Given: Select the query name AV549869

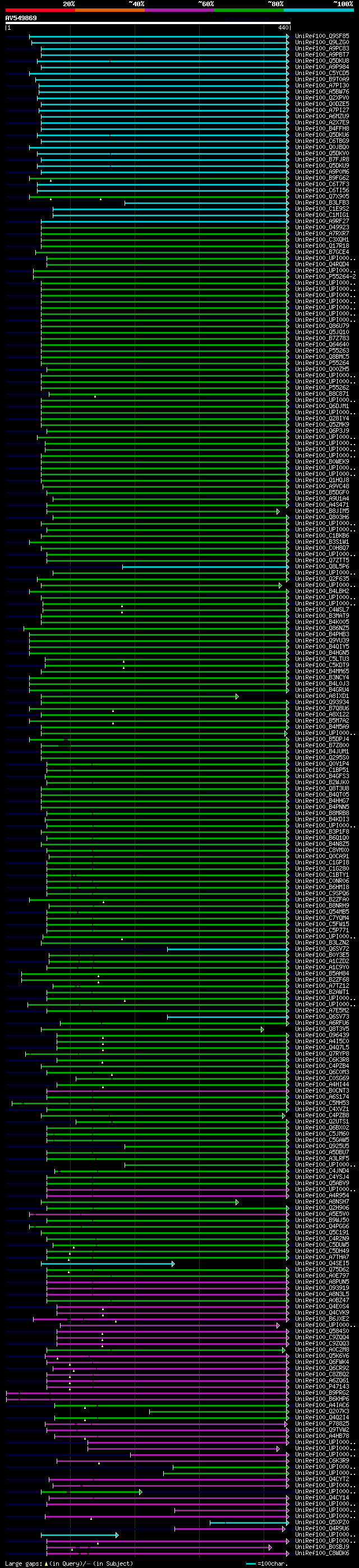Looking at the screenshot, I should [x=21, y=18].
